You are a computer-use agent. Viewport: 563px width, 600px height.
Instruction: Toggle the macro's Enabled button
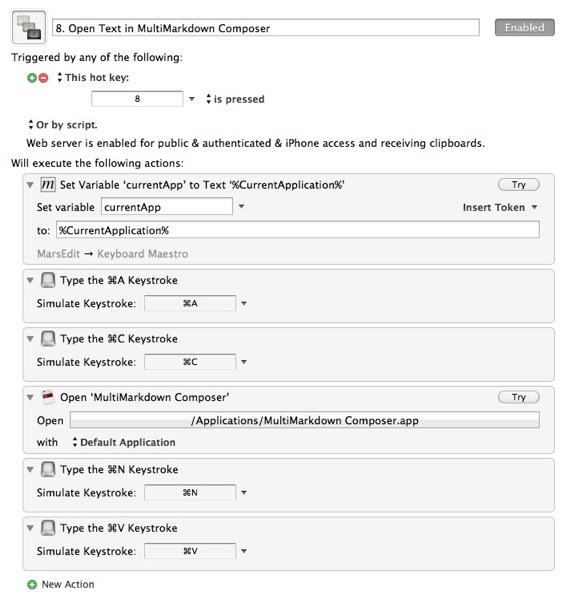point(524,28)
